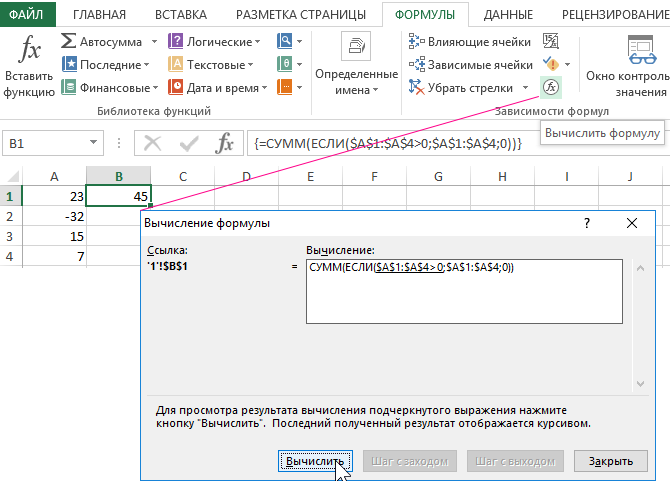
Task: Switch to the РАЗМЕТКА СТРАНИЦЫ tab
Action: coord(301,15)
